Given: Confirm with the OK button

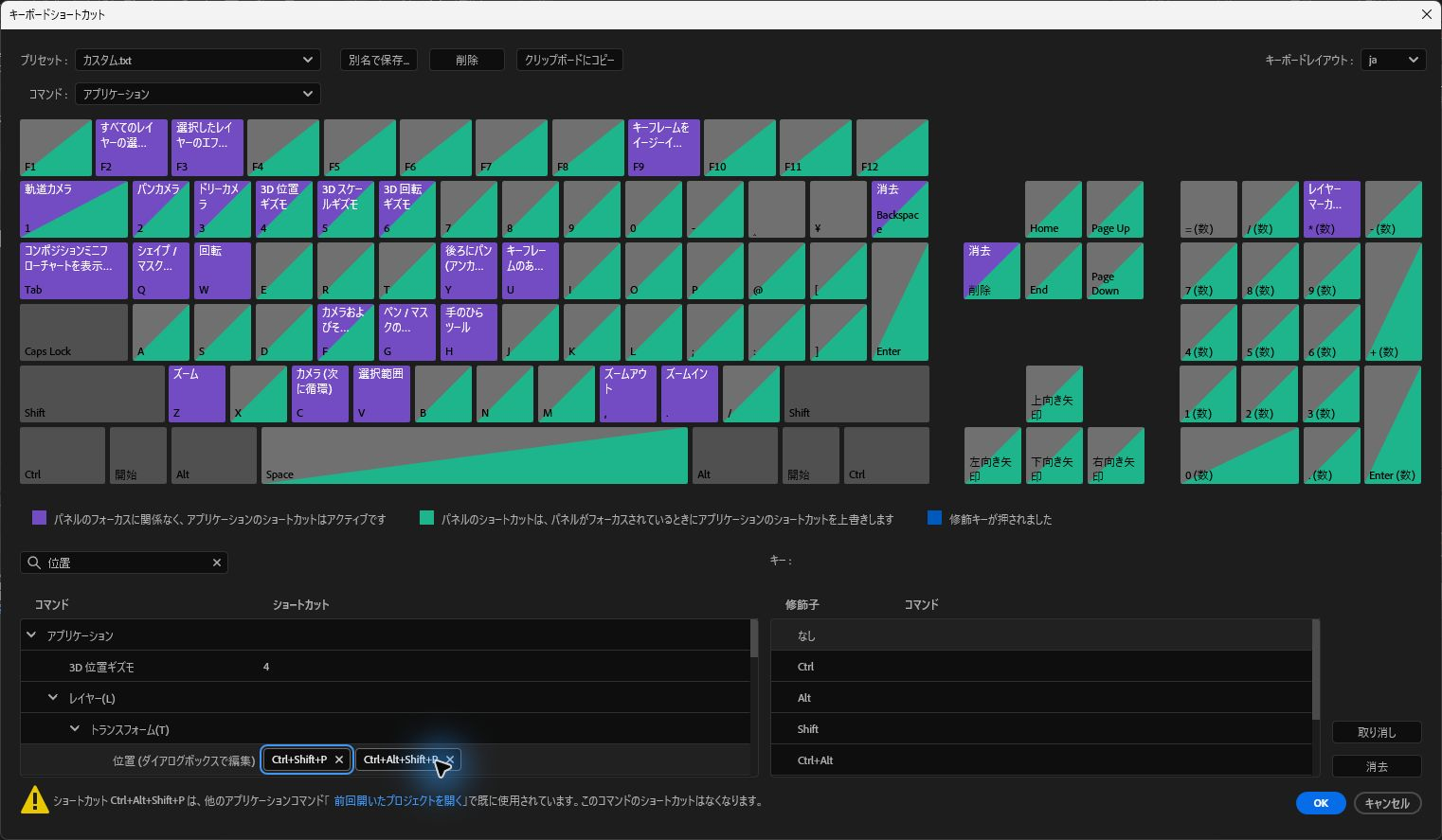Looking at the screenshot, I should pos(1321,803).
